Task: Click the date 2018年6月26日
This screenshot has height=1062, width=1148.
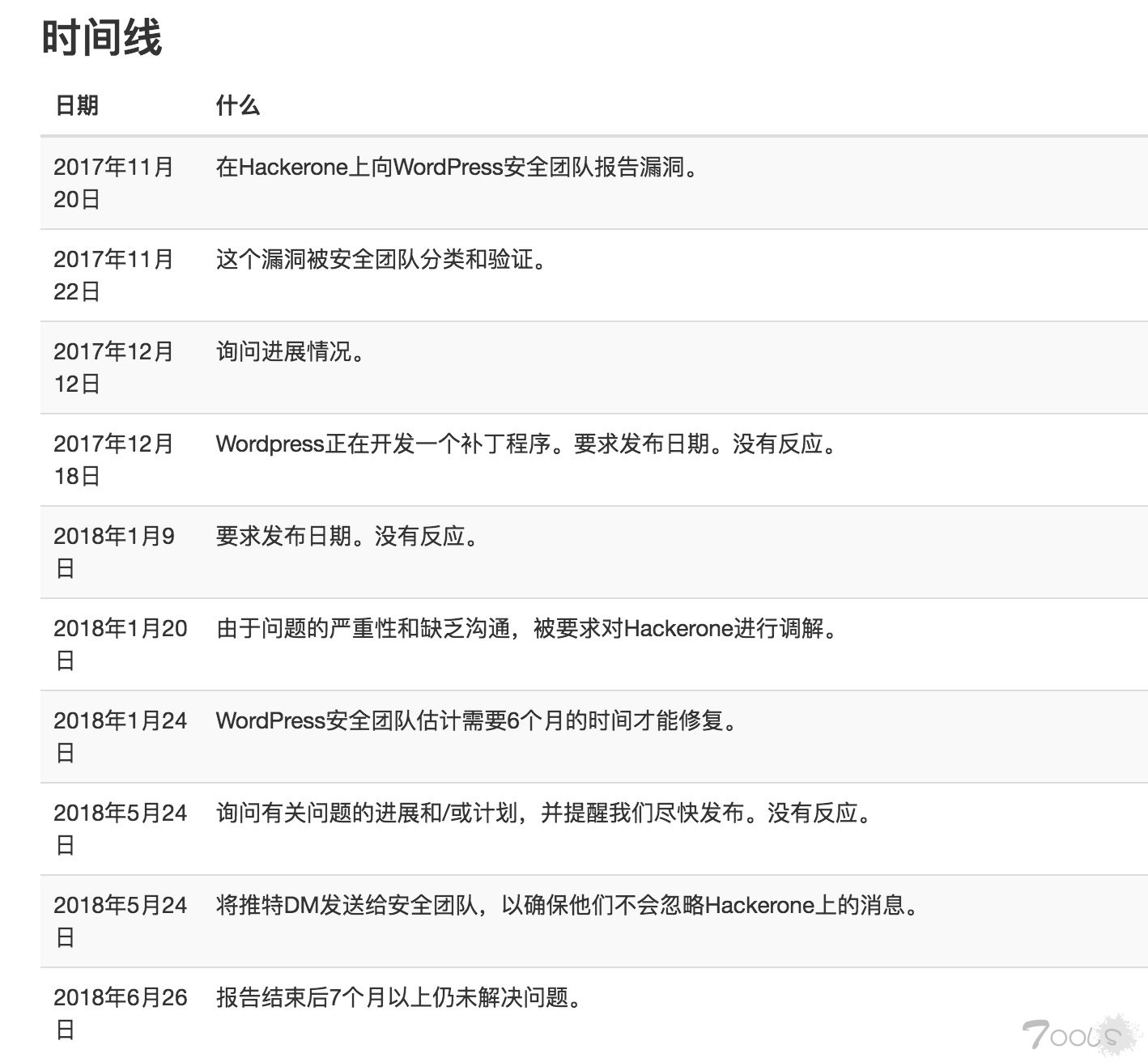Action: [x=121, y=1013]
